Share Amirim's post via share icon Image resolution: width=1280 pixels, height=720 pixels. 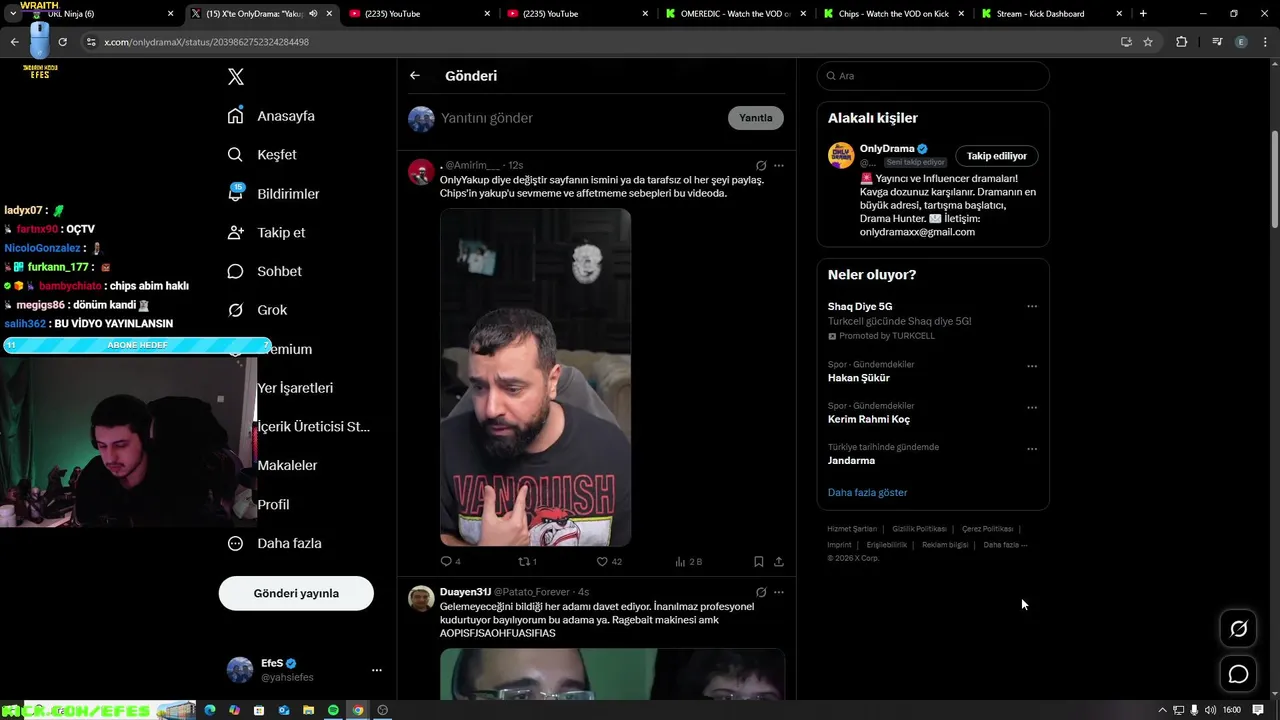(x=779, y=562)
